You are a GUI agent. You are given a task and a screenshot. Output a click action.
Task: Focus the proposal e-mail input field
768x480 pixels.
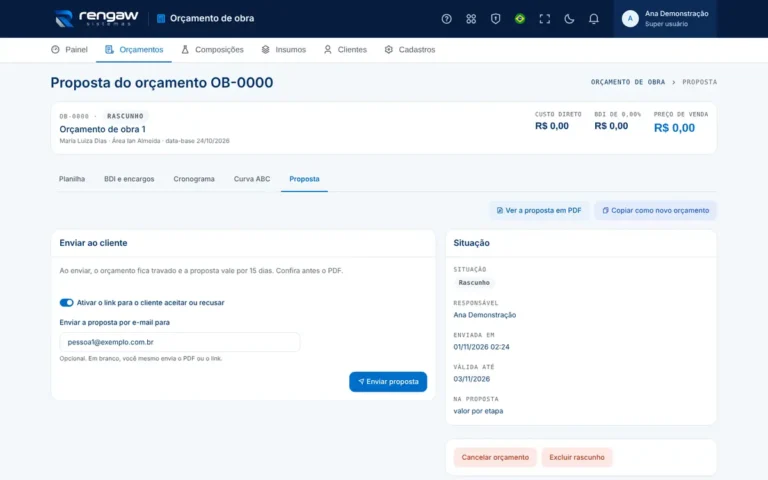(x=180, y=342)
